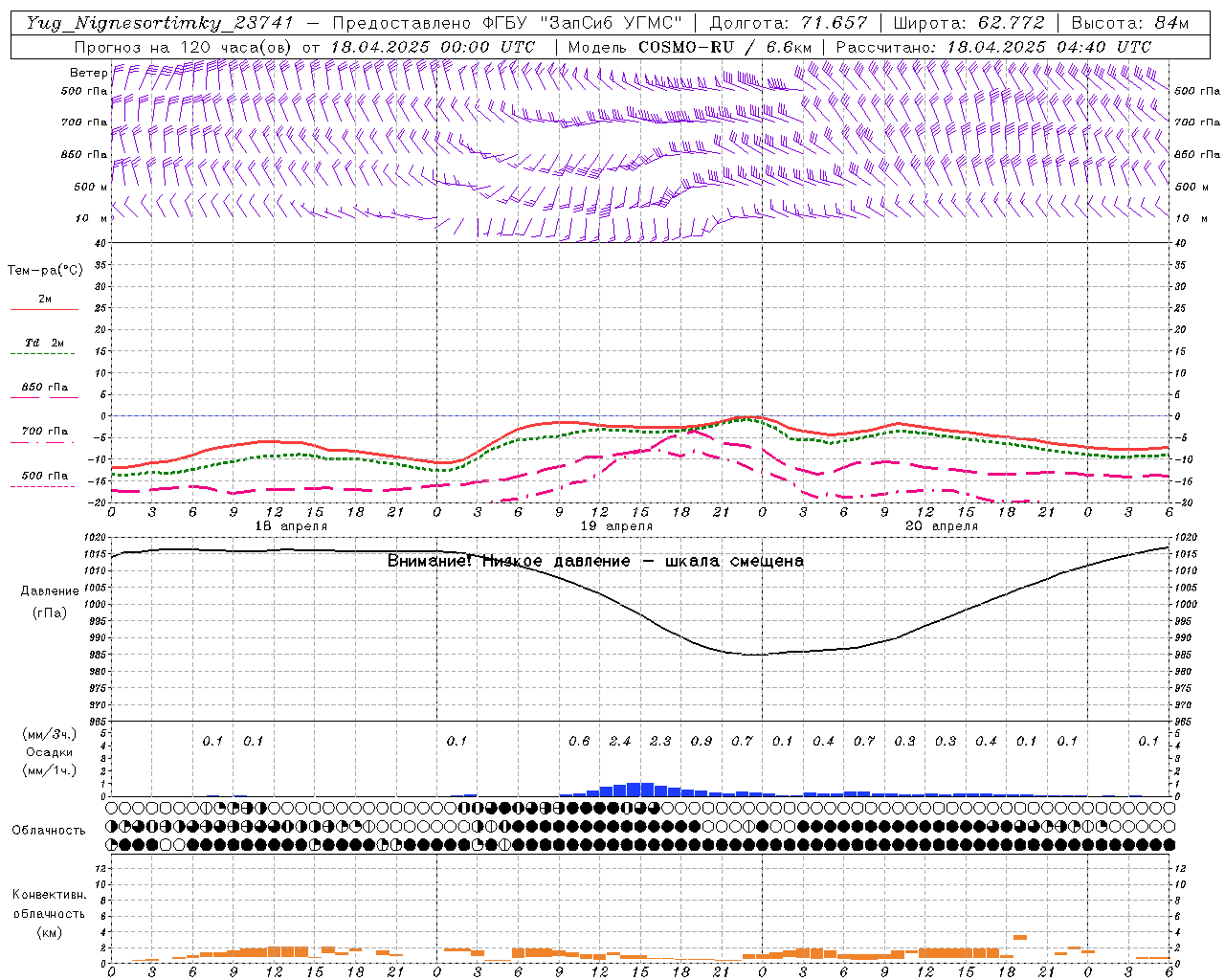This screenshot has width=1225, height=980.
Task: Click the 0.9 precipitation value
Action: tap(702, 741)
